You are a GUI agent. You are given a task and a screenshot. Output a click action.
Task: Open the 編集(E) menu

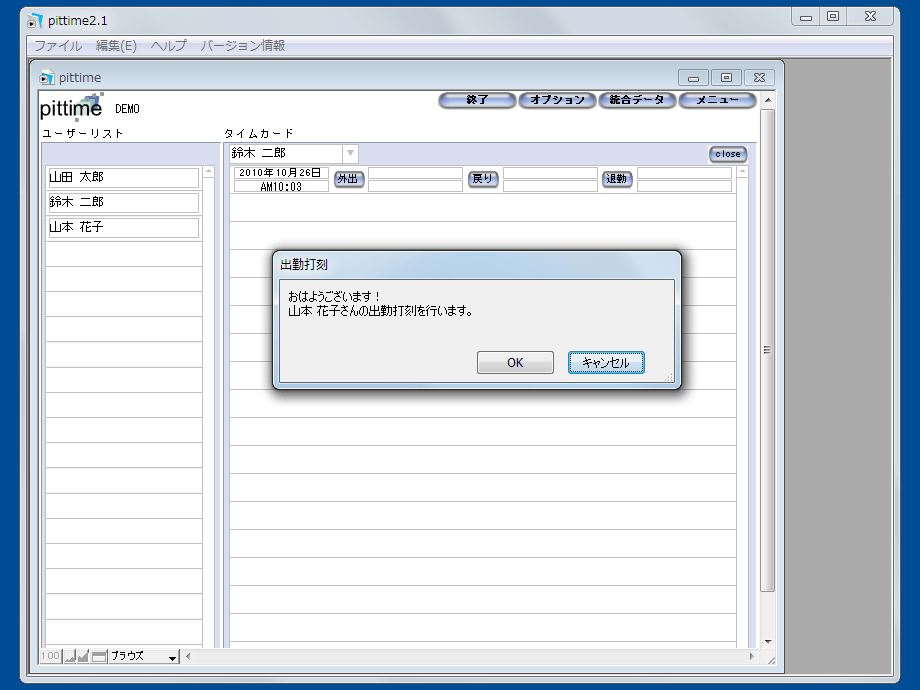[116, 46]
